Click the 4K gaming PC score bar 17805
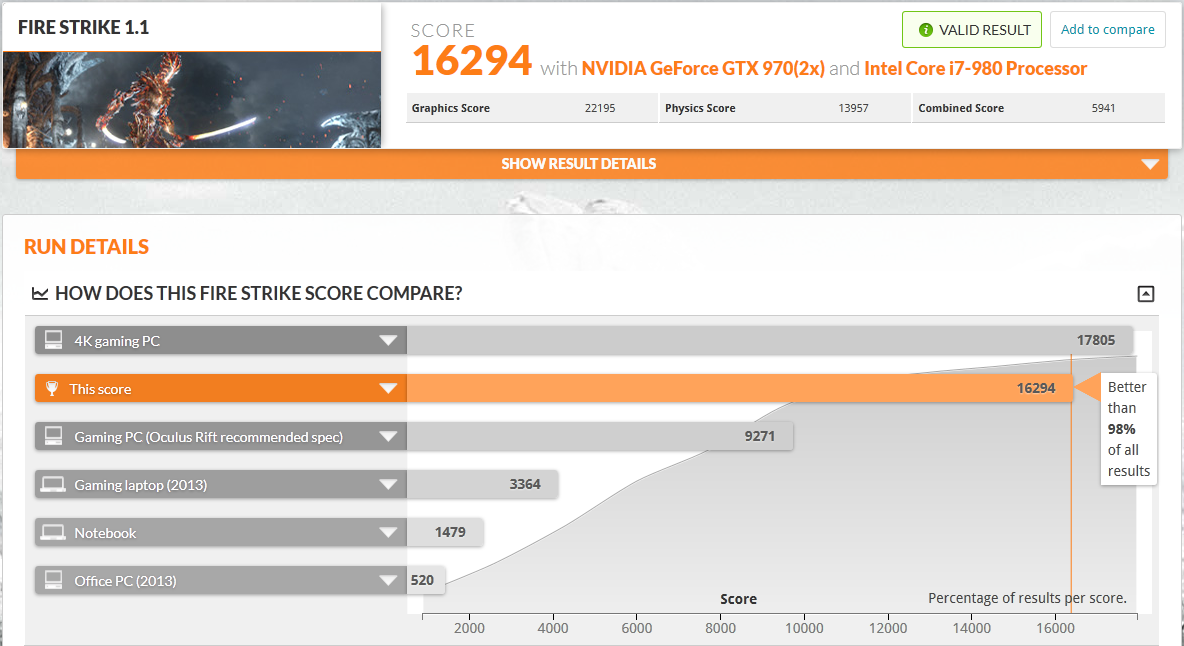Screen dimensions: 1184x646 click(769, 340)
